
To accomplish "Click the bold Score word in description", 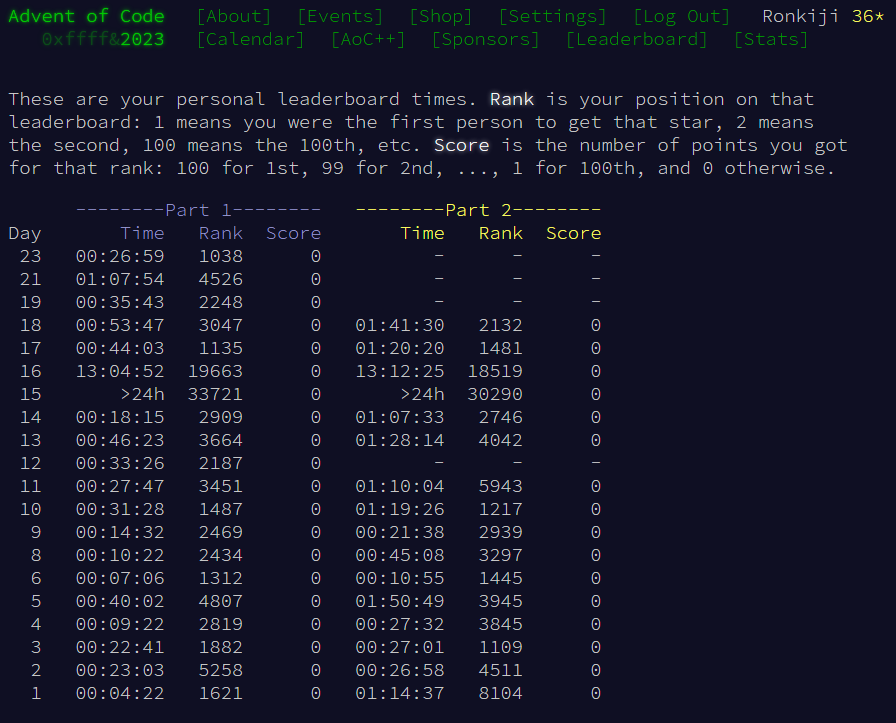I will coord(461,145).
